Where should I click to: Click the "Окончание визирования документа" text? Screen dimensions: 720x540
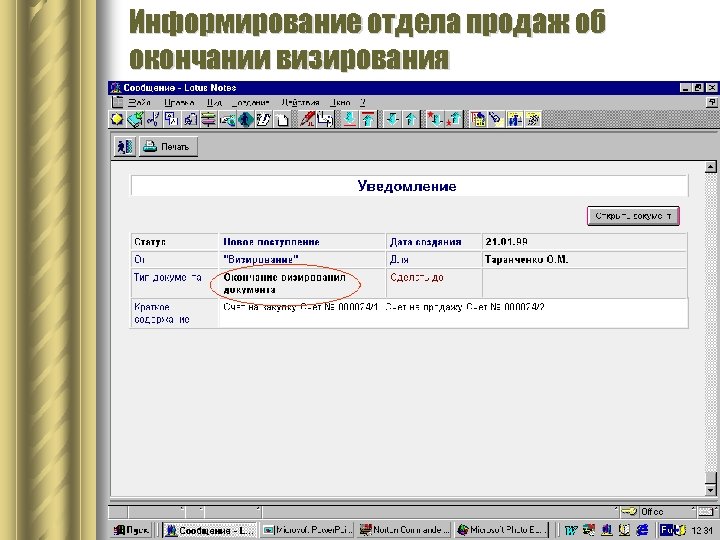point(284,284)
